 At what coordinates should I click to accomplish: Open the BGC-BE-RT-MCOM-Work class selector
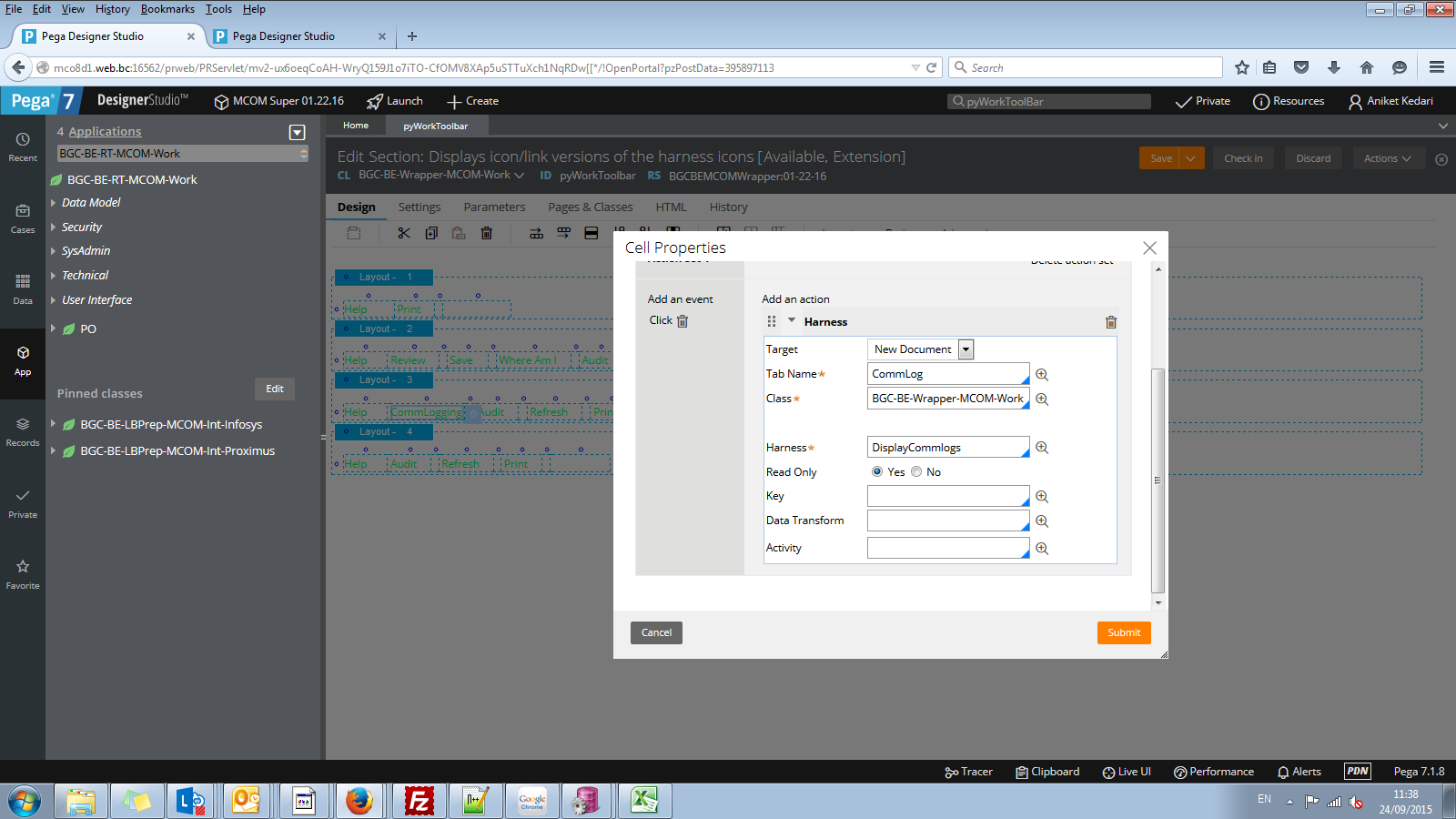182,154
